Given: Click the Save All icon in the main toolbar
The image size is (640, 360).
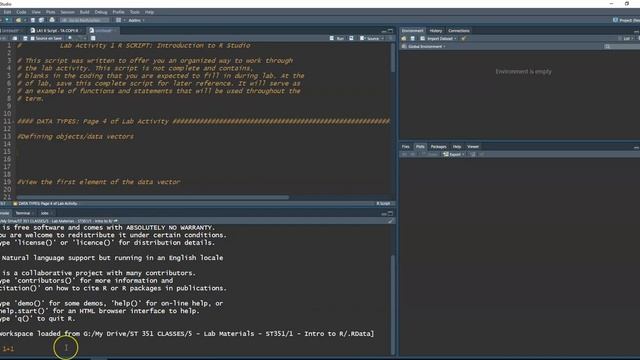Looking at the screenshot, I should coord(41,20).
